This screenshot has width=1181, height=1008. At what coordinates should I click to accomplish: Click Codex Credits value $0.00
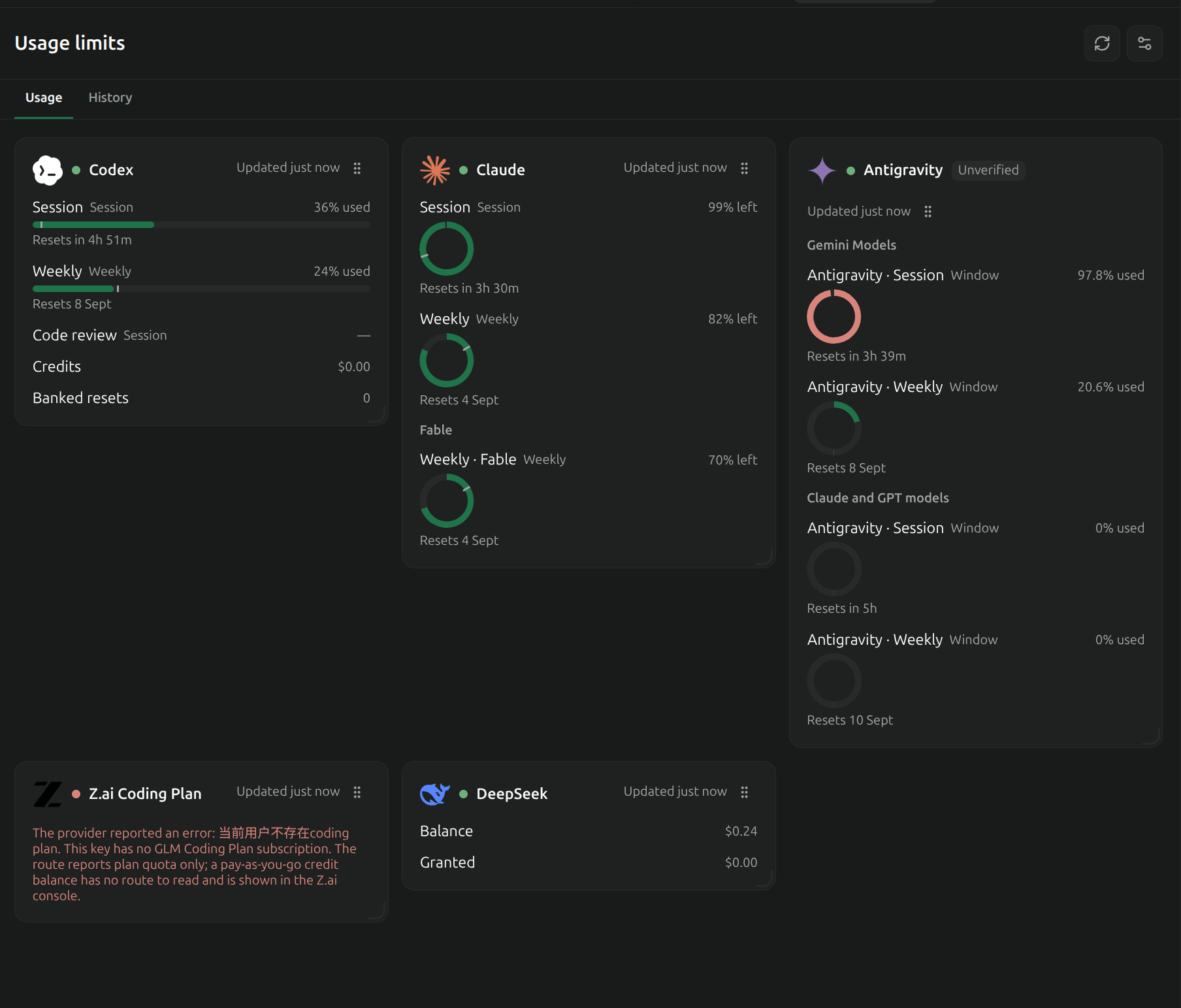click(354, 366)
